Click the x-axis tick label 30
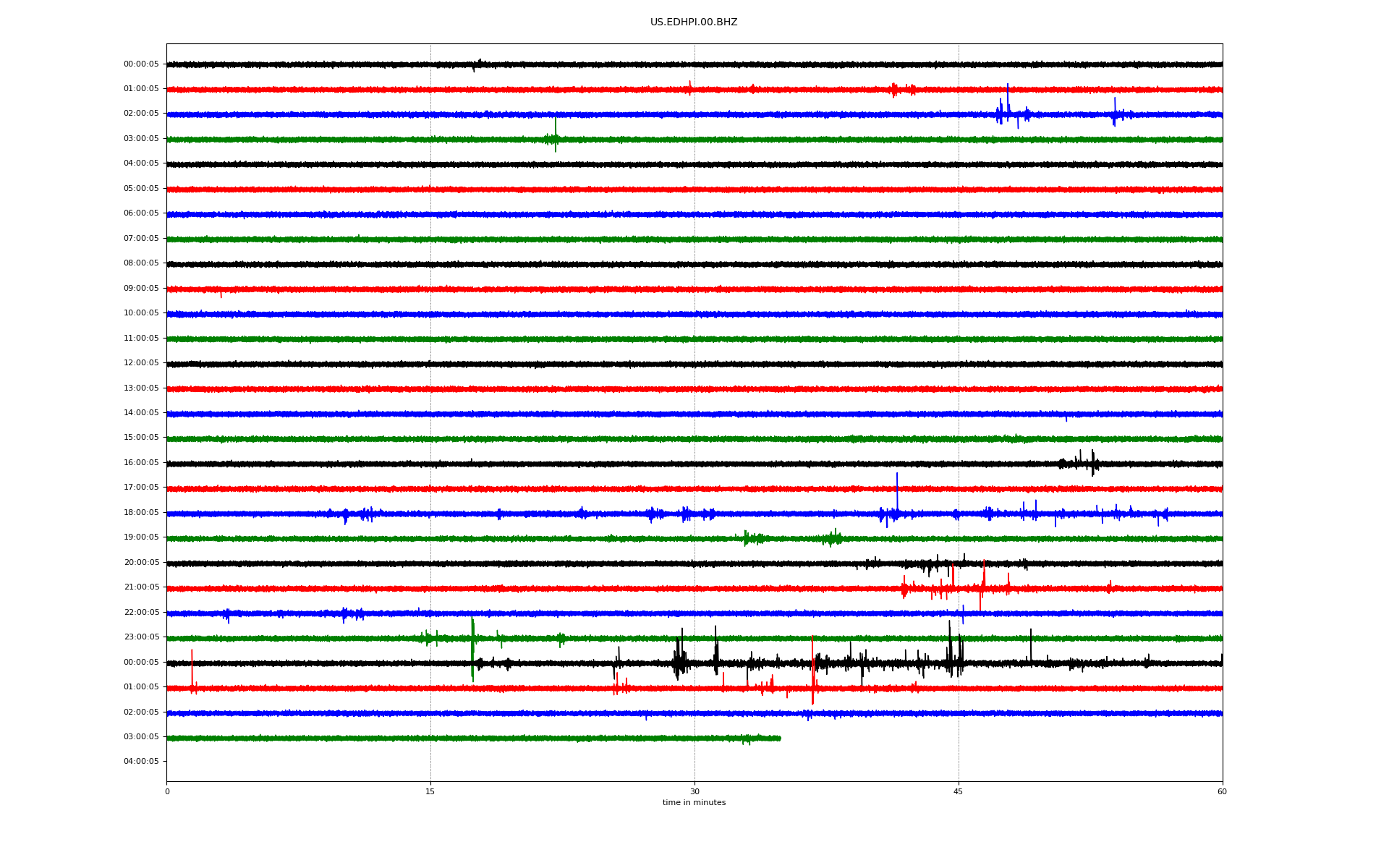The image size is (1389, 868). [x=694, y=792]
